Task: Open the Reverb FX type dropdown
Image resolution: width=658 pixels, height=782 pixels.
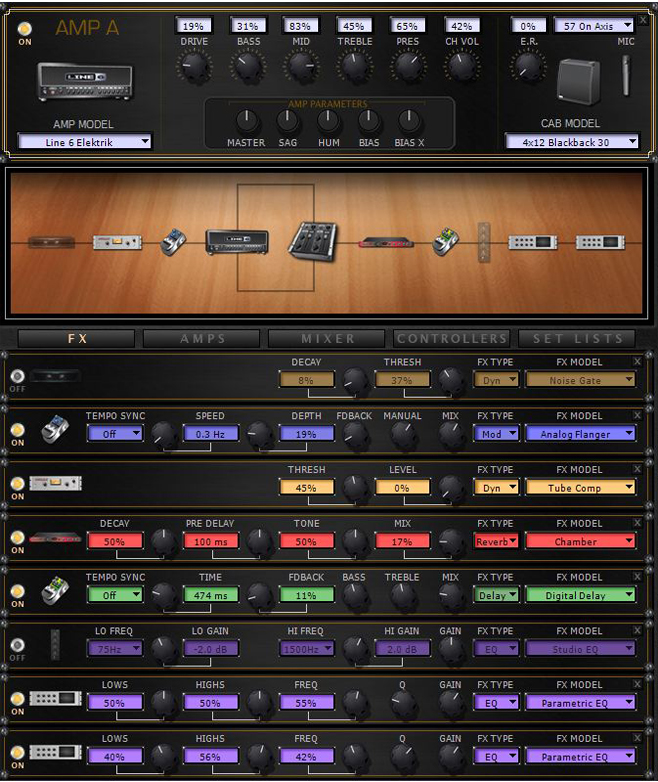Action: [496, 542]
